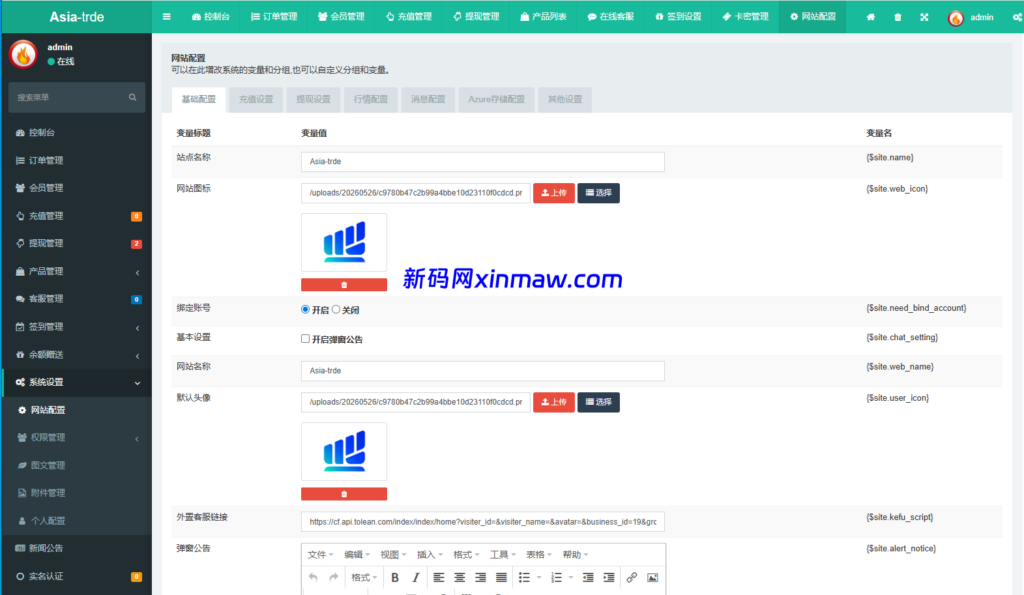Undo last edit in editor

pos(313,577)
